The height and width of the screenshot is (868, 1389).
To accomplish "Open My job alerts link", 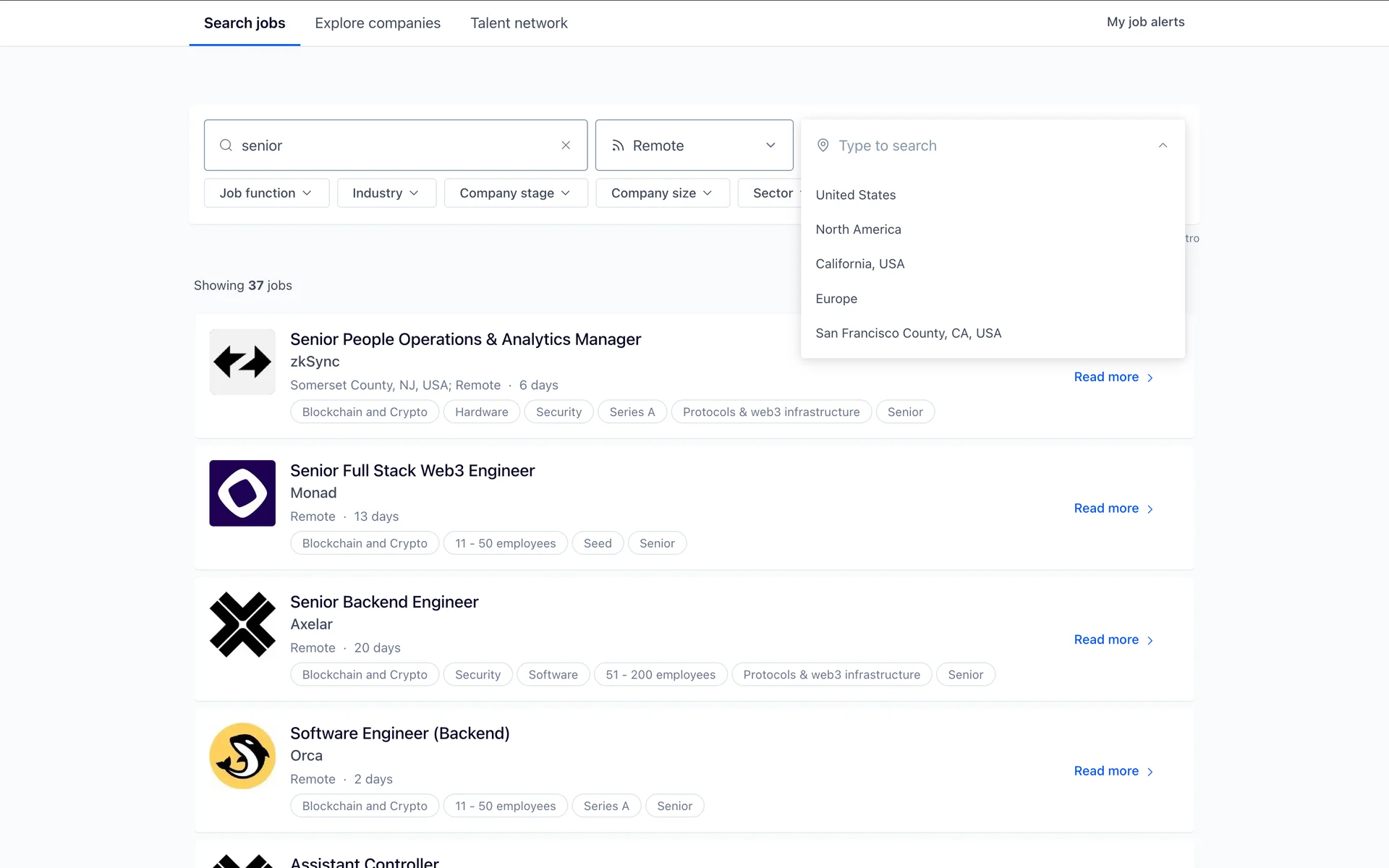I will click(1145, 22).
